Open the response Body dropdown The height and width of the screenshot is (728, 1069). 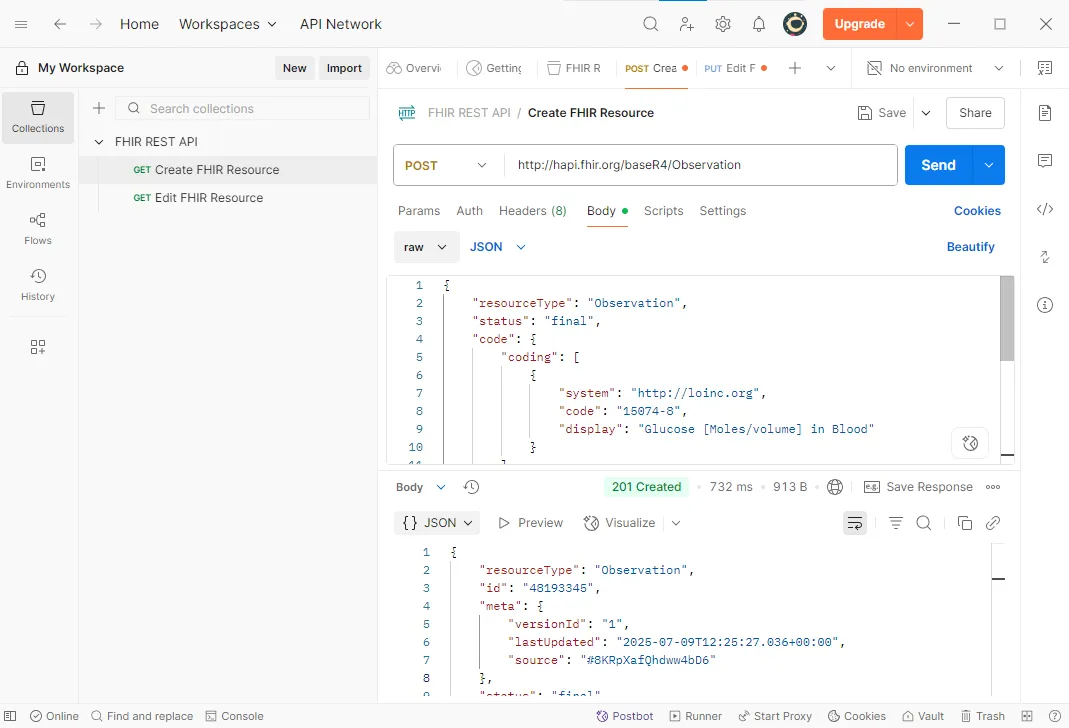421,487
